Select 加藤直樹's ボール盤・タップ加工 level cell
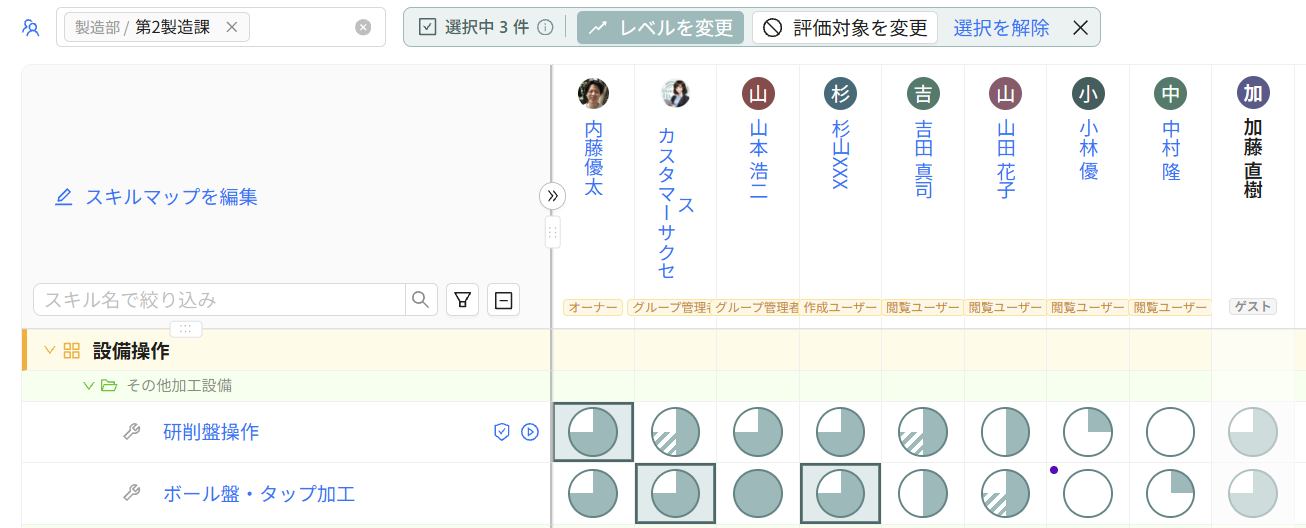This screenshot has width=1306, height=528. click(1253, 494)
